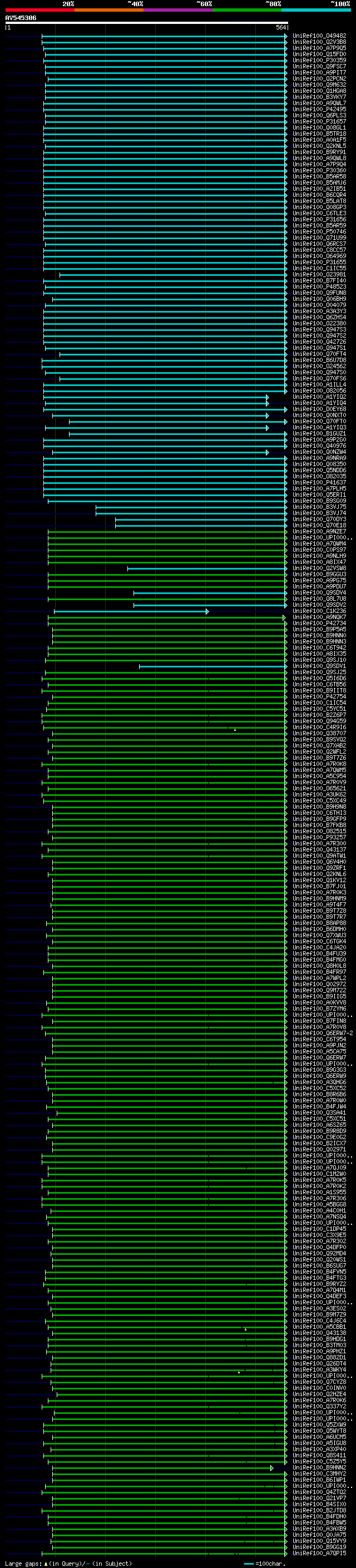Select hit UniRef100_B6CQR4

(319, 195)
